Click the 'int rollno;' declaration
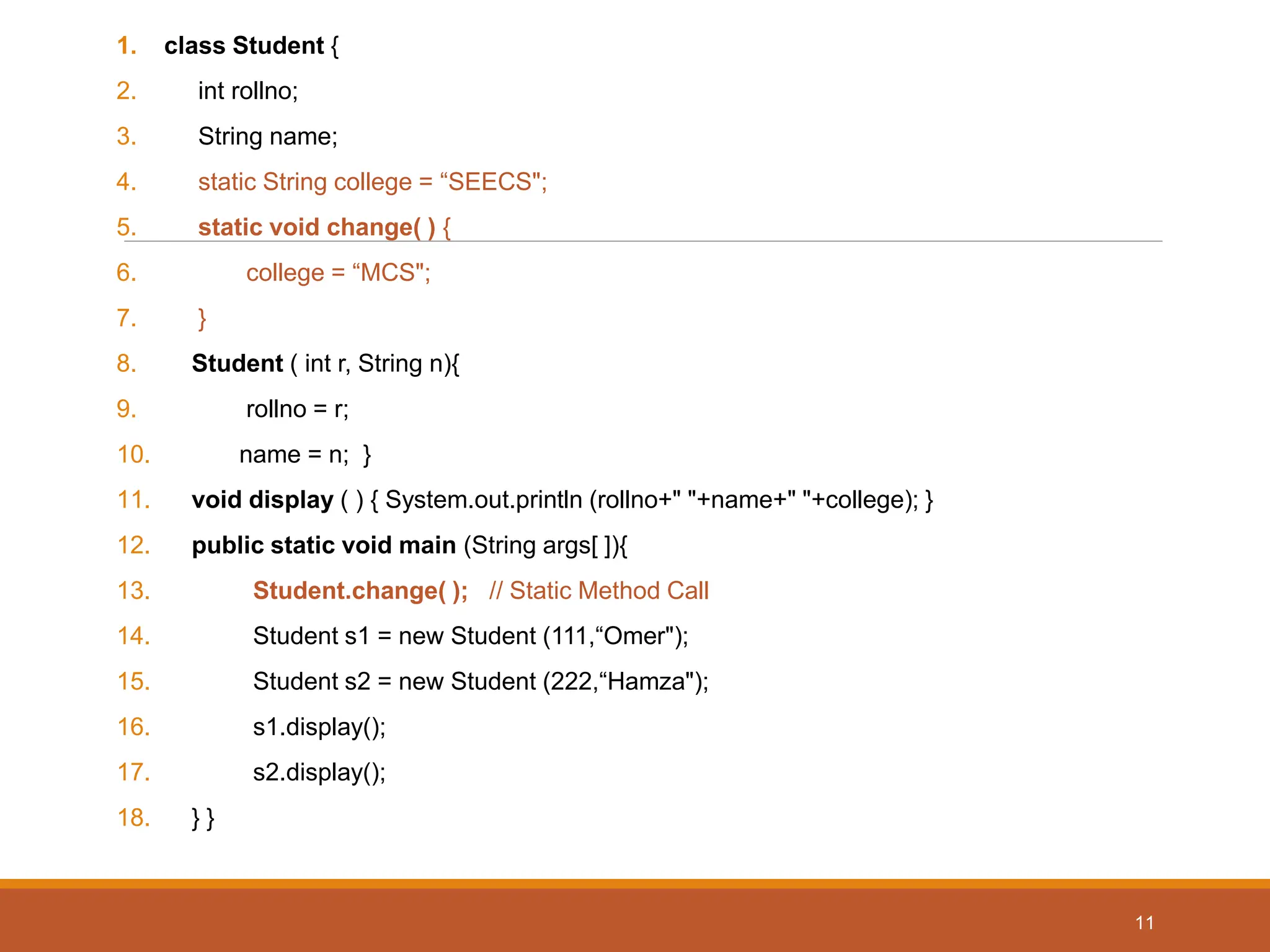The width and height of the screenshot is (1270, 952). click(248, 91)
